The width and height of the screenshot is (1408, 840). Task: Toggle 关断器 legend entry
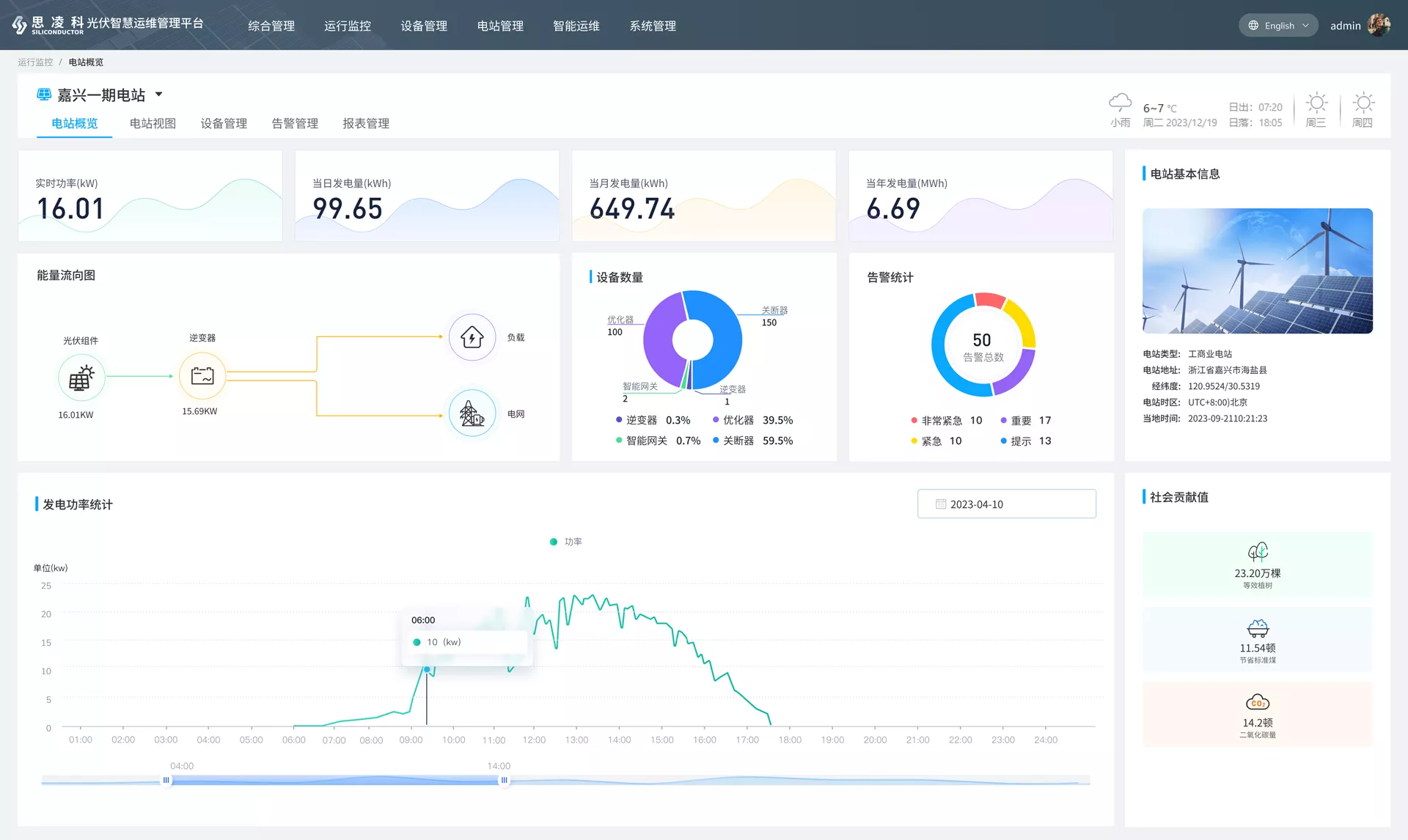pyautogui.click(x=752, y=441)
